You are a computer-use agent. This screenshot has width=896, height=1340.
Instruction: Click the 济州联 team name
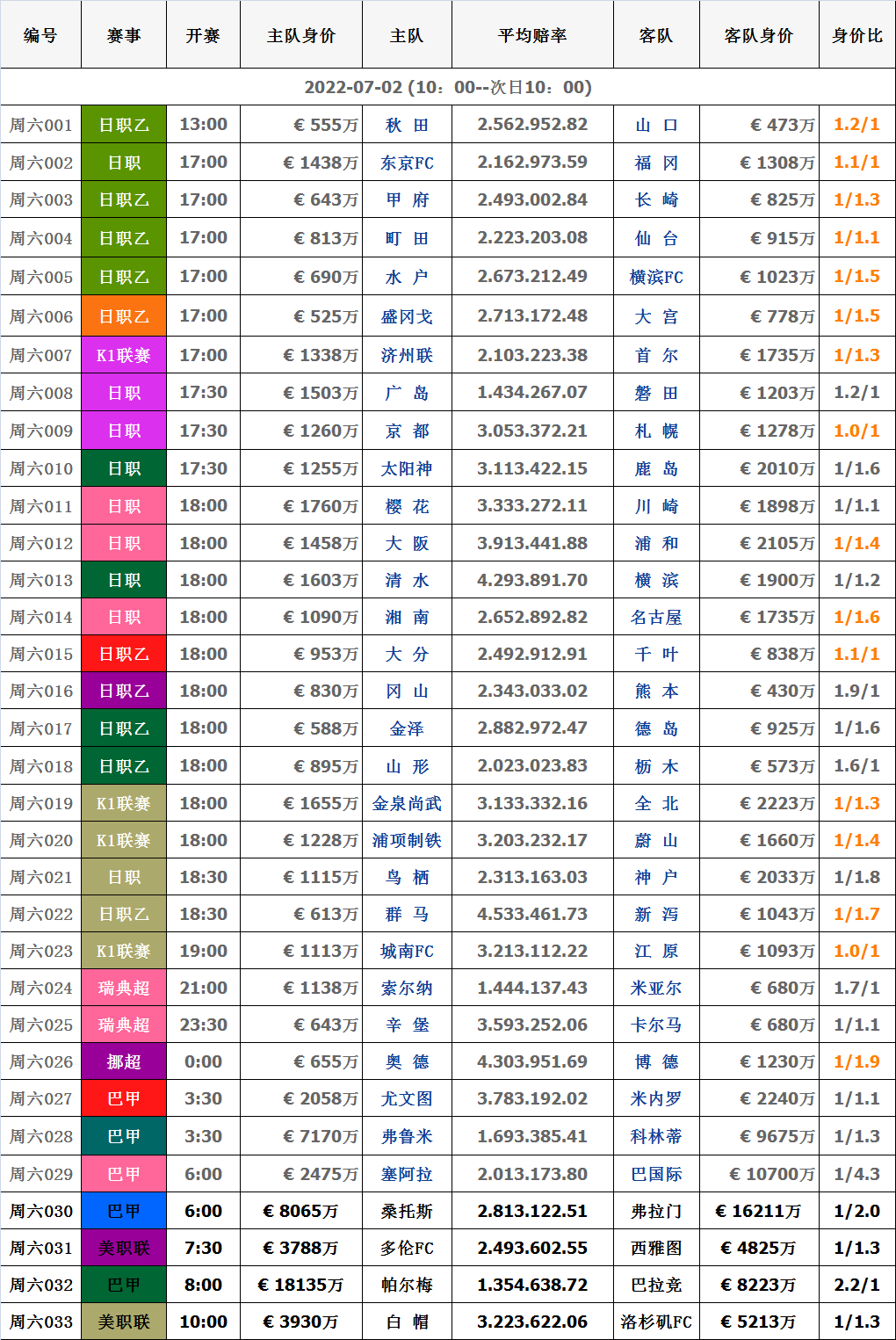pyautogui.click(x=407, y=355)
